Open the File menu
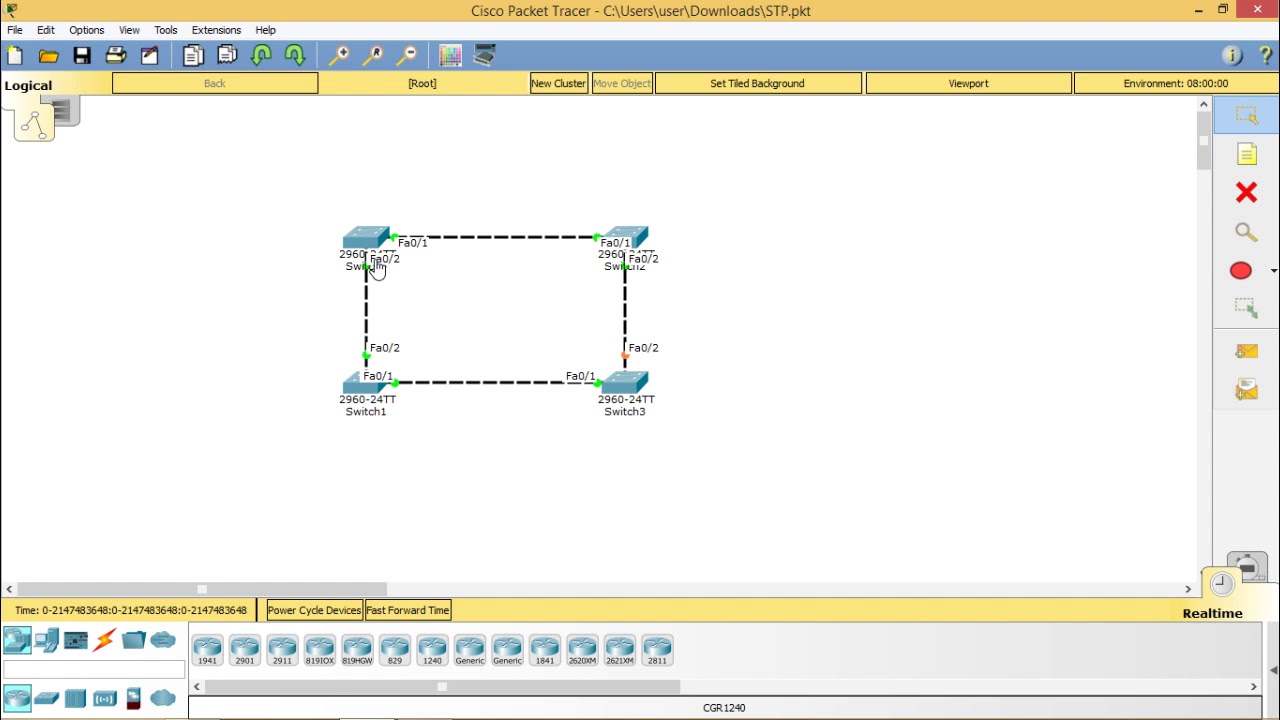 coord(15,30)
